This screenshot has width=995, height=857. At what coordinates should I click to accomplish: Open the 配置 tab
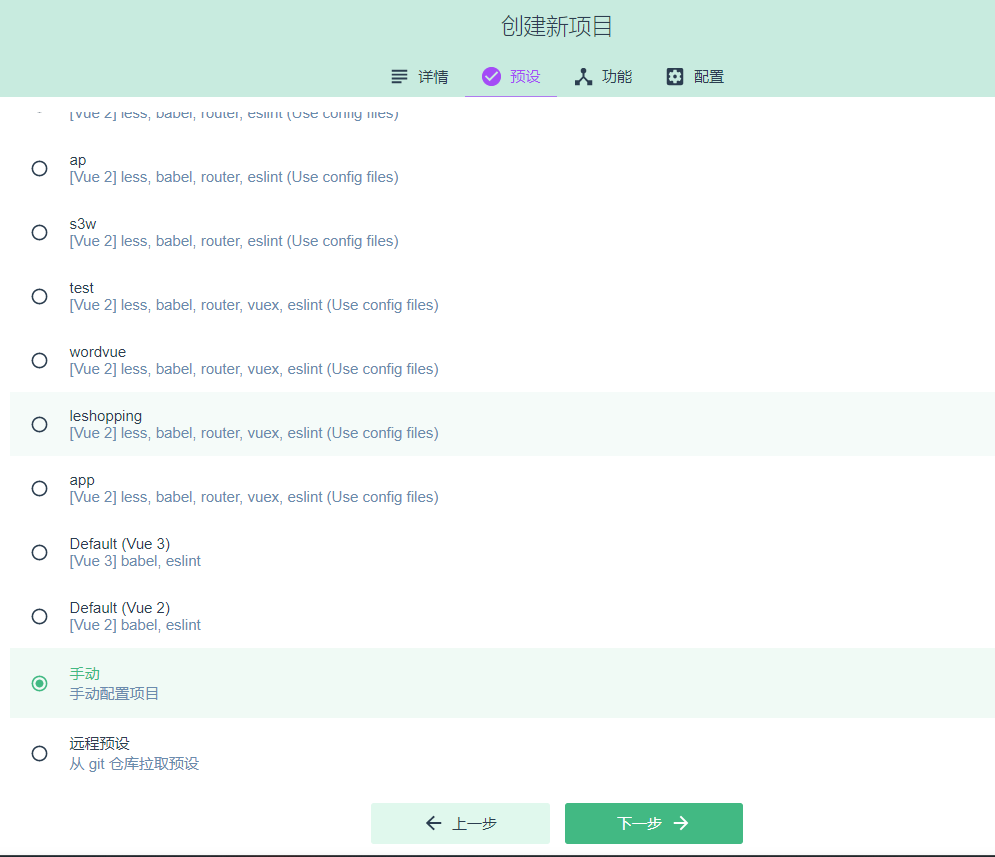tap(694, 76)
